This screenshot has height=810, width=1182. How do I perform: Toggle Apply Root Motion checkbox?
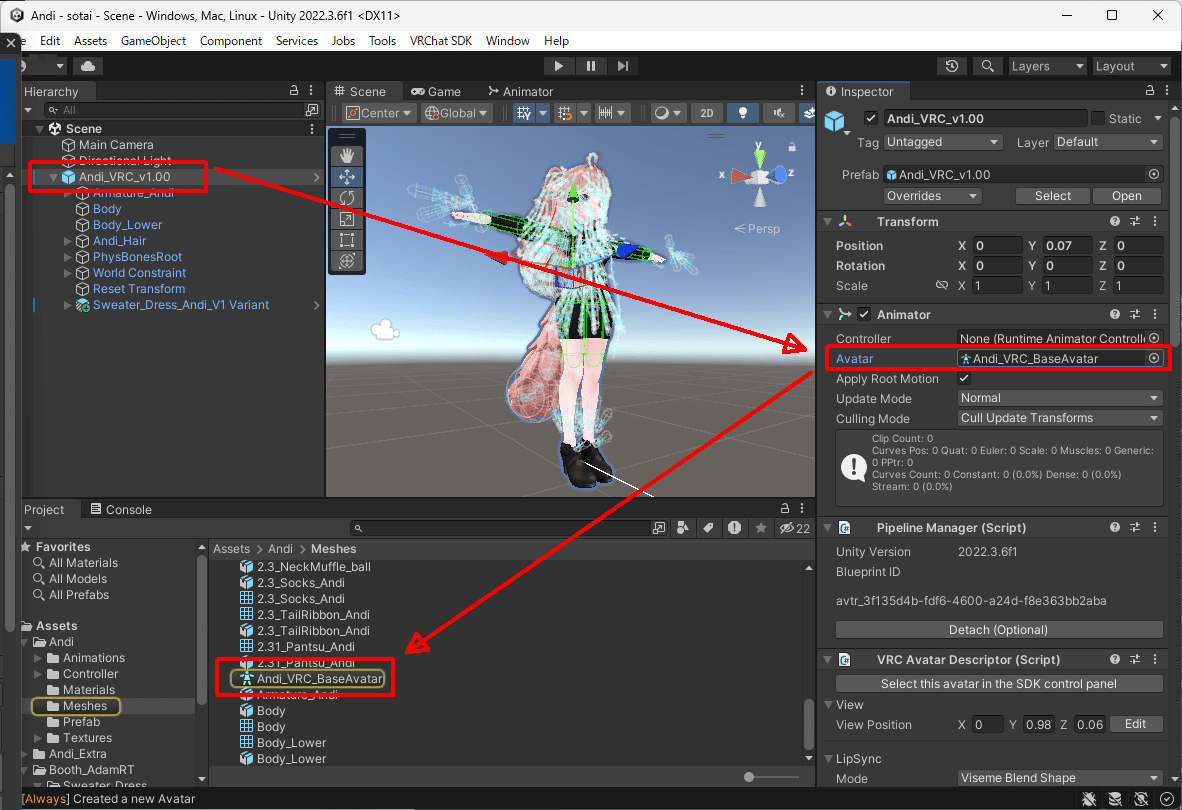(x=964, y=378)
